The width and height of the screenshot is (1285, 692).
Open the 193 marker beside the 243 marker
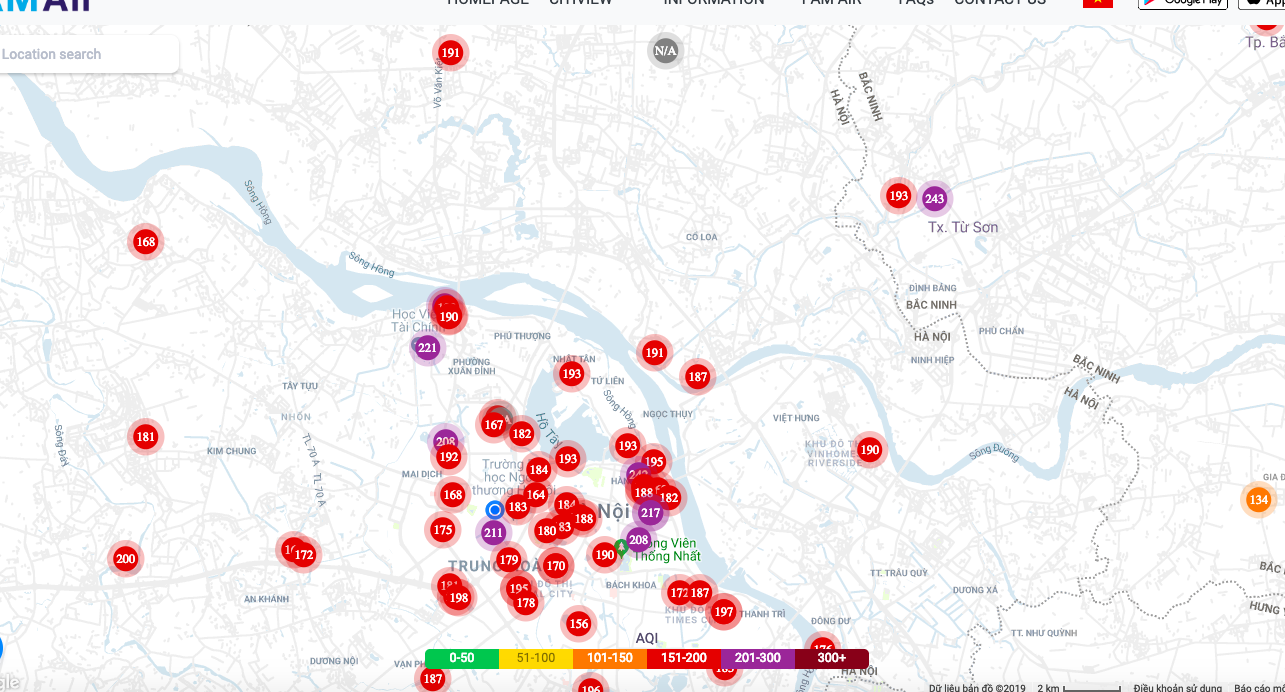[898, 196]
